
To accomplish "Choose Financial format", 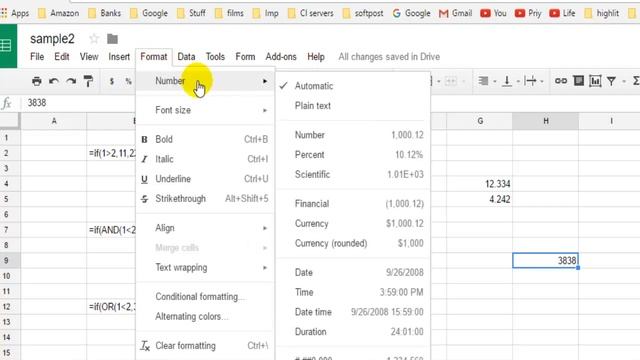I will (353, 204).
